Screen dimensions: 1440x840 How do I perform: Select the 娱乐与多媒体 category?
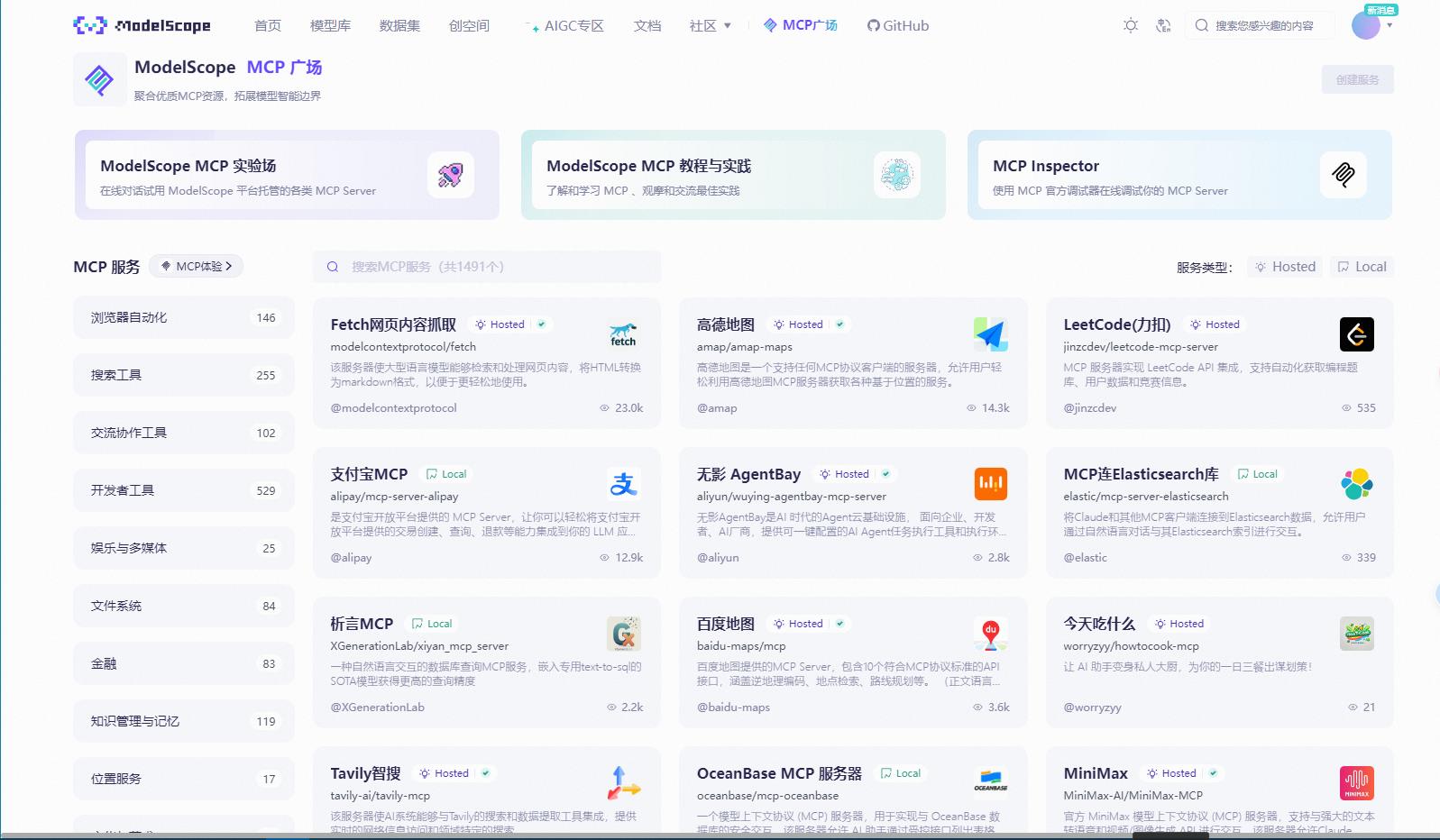pos(184,548)
